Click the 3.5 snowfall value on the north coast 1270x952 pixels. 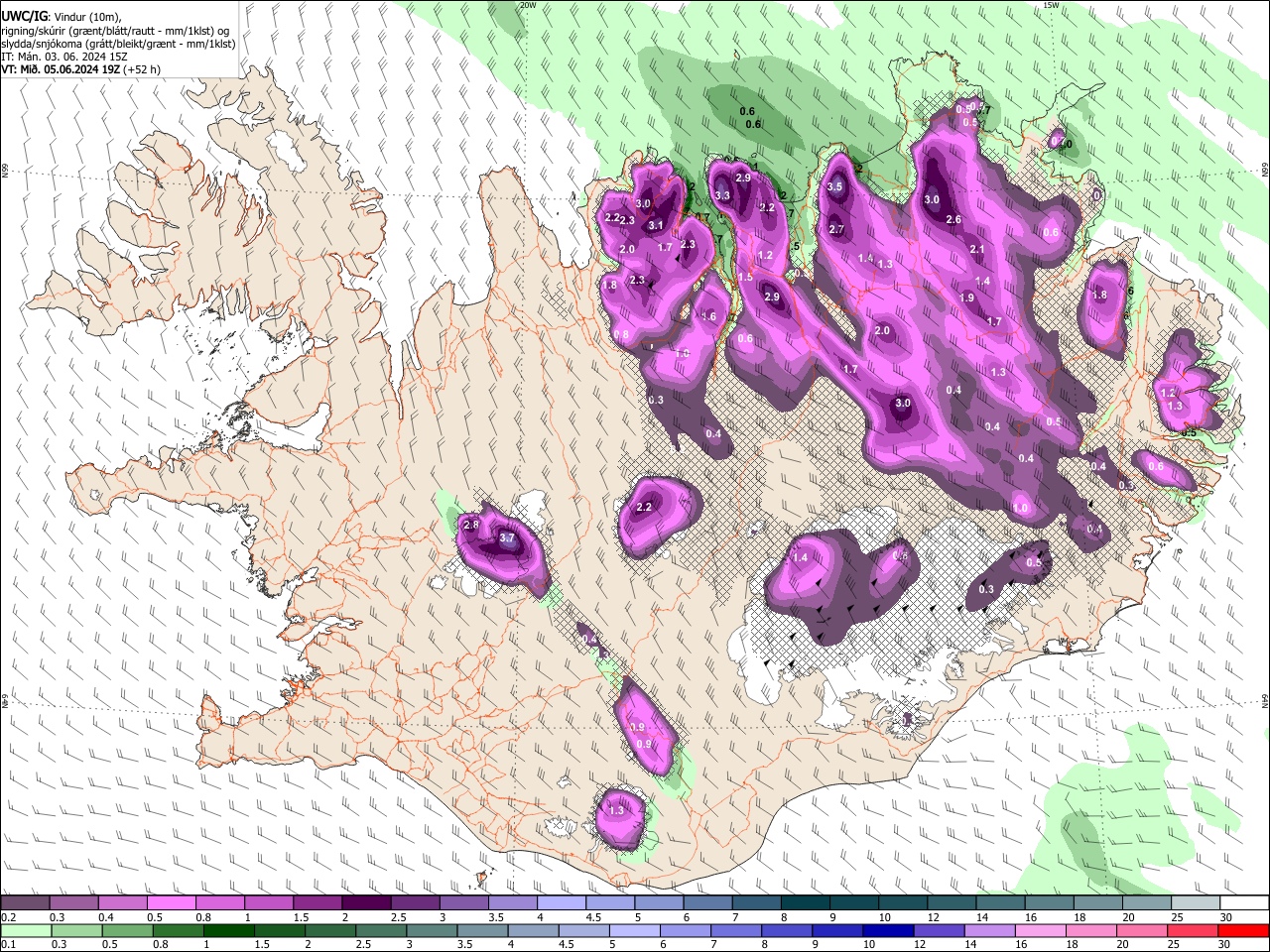point(834,187)
